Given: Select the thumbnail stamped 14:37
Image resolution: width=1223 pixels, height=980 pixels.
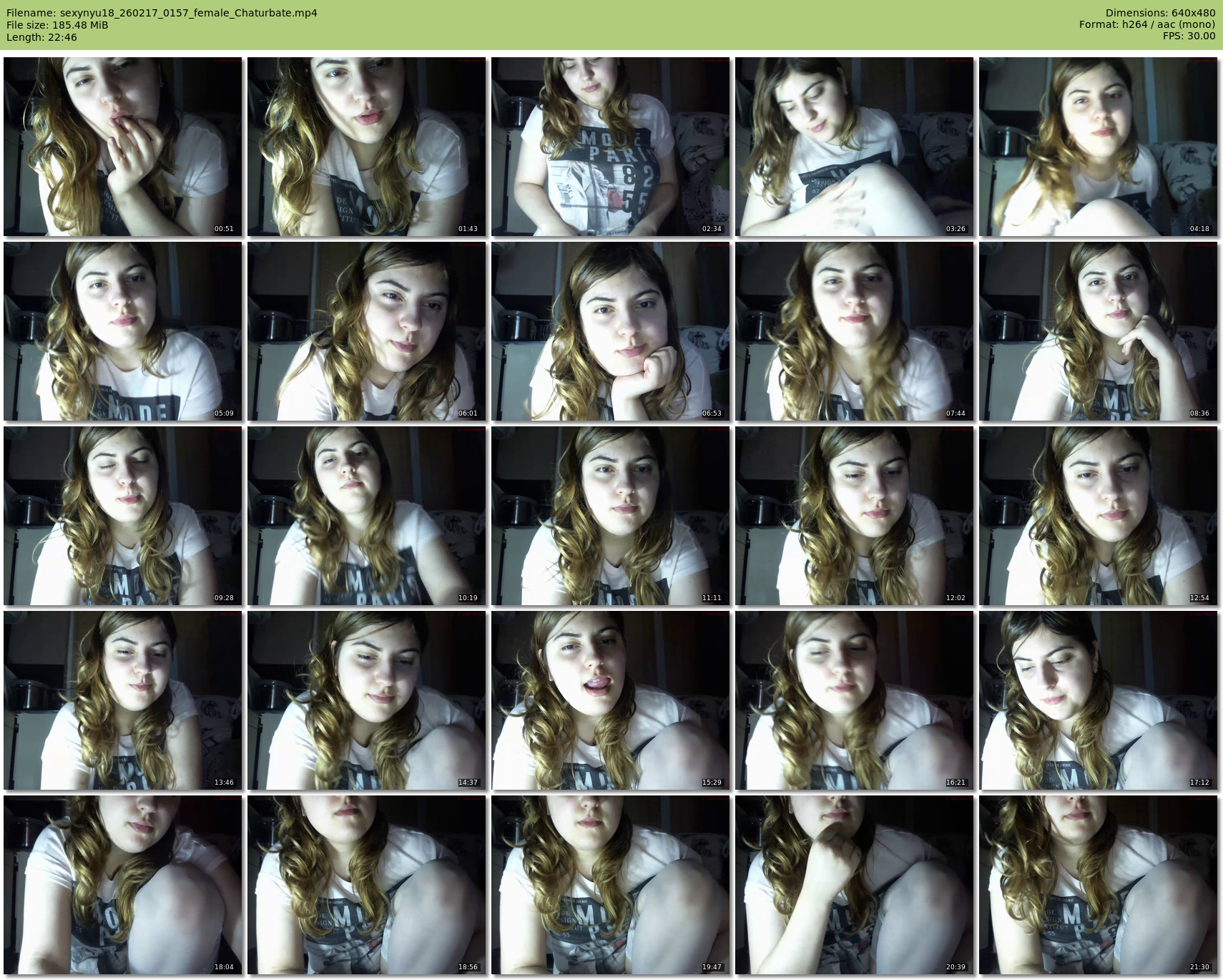Looking at the screenshot, I should 367,700.
